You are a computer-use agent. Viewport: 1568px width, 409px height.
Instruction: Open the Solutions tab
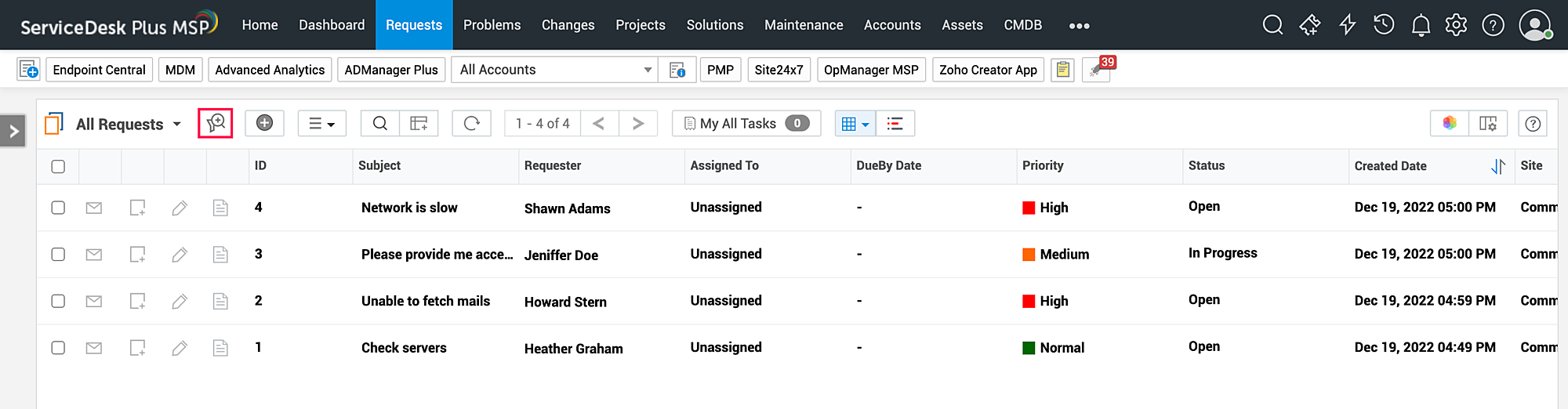[x=714, y=25]
